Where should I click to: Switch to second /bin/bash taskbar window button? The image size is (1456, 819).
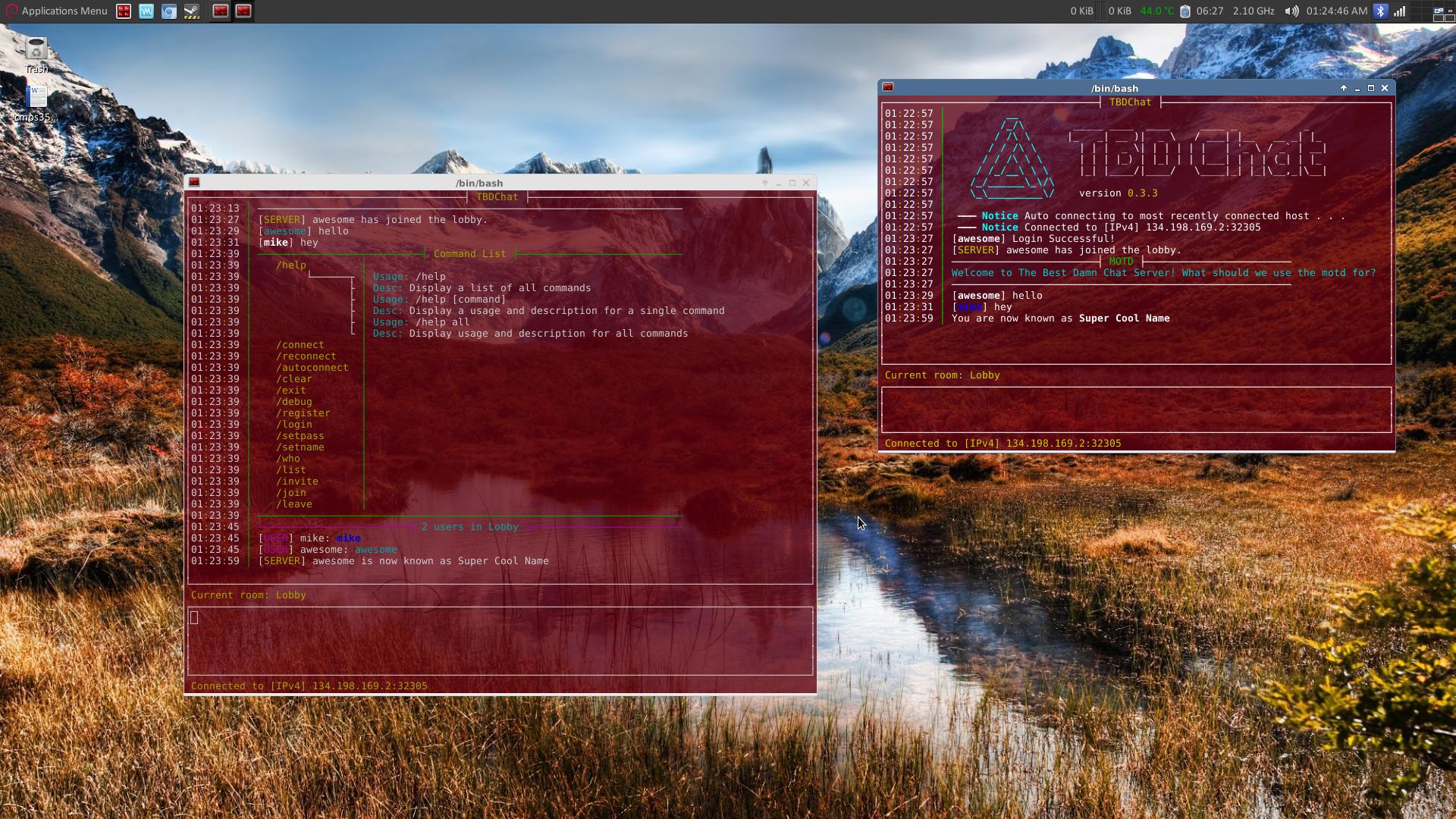point(243,11)
